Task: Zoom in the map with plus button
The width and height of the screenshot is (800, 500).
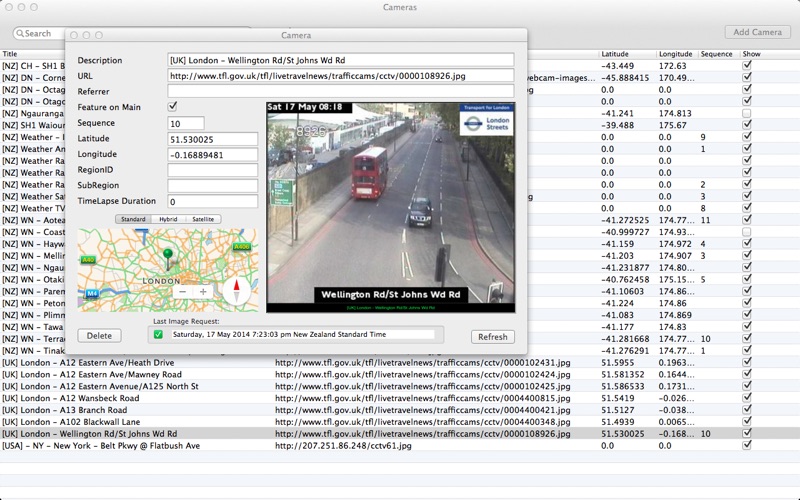Action: tap(203, 291)
